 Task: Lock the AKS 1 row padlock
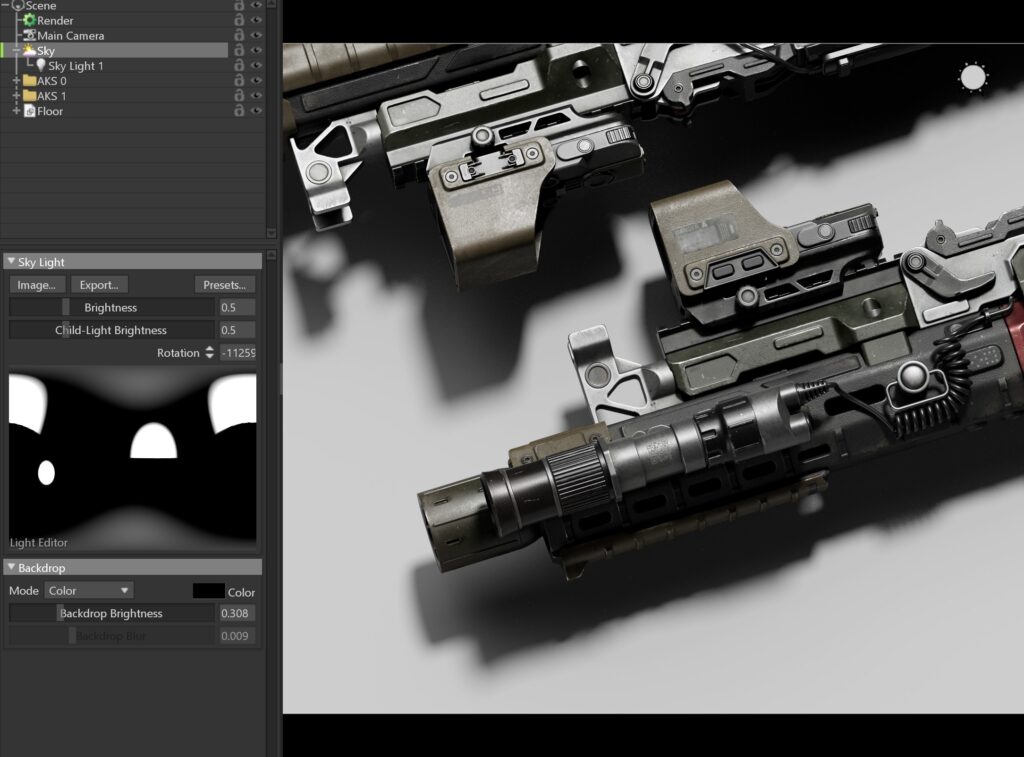pyautogui.click(x=239, y=95)
